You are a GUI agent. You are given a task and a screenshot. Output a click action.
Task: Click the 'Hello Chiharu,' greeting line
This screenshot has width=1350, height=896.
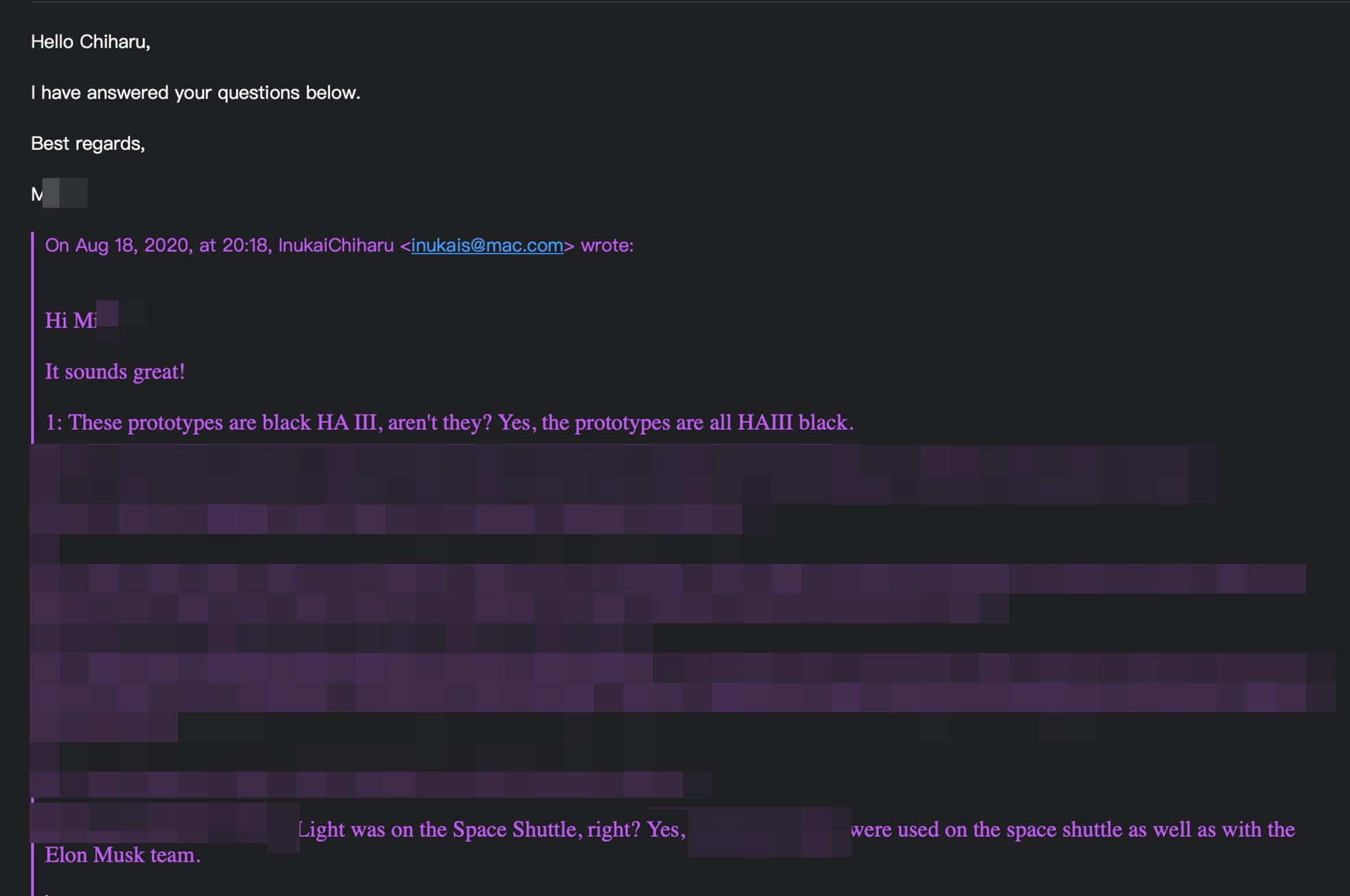[91, 41]
